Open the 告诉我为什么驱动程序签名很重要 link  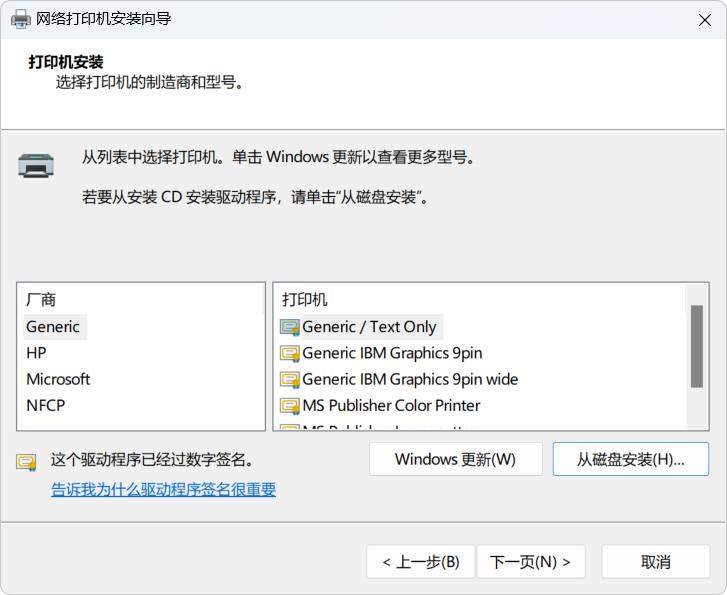pyautogui.click(x=163, y=490)
